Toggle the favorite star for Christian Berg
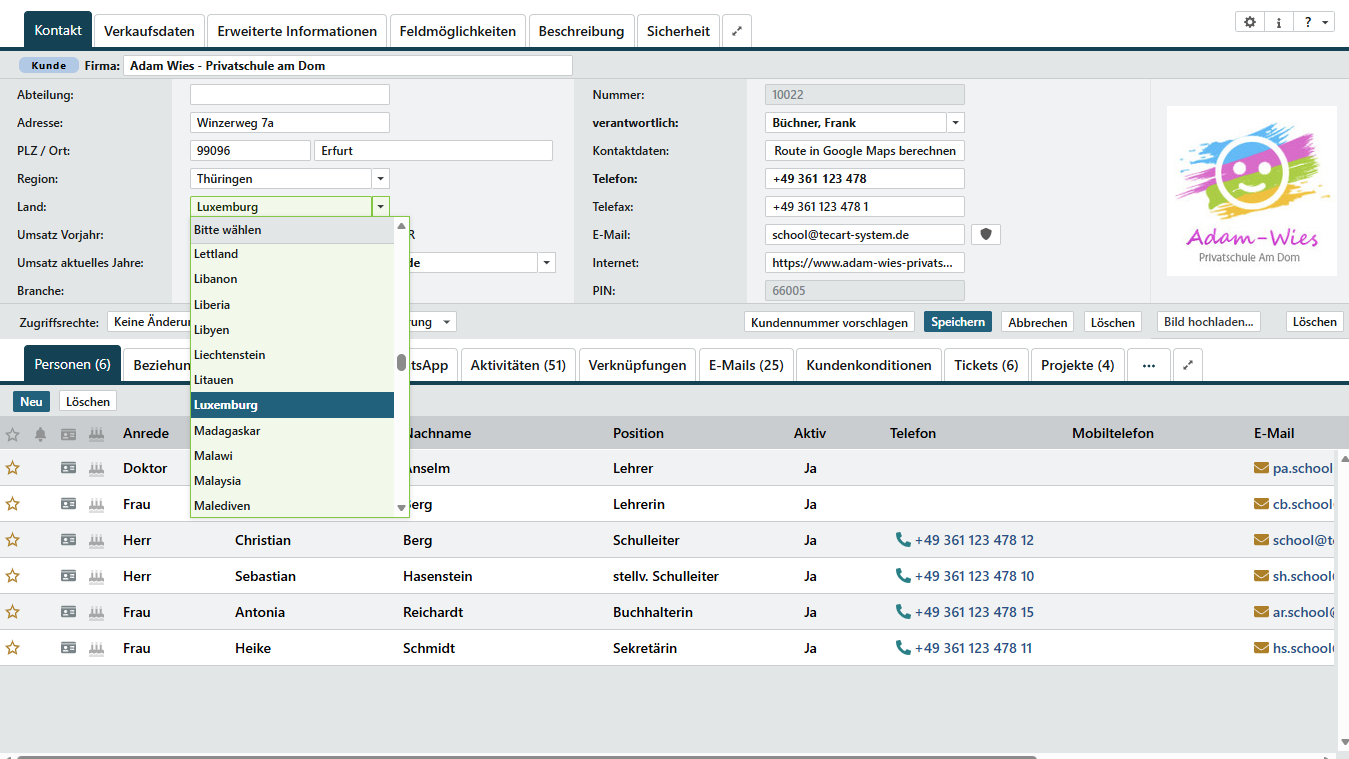 coord(13,540)
